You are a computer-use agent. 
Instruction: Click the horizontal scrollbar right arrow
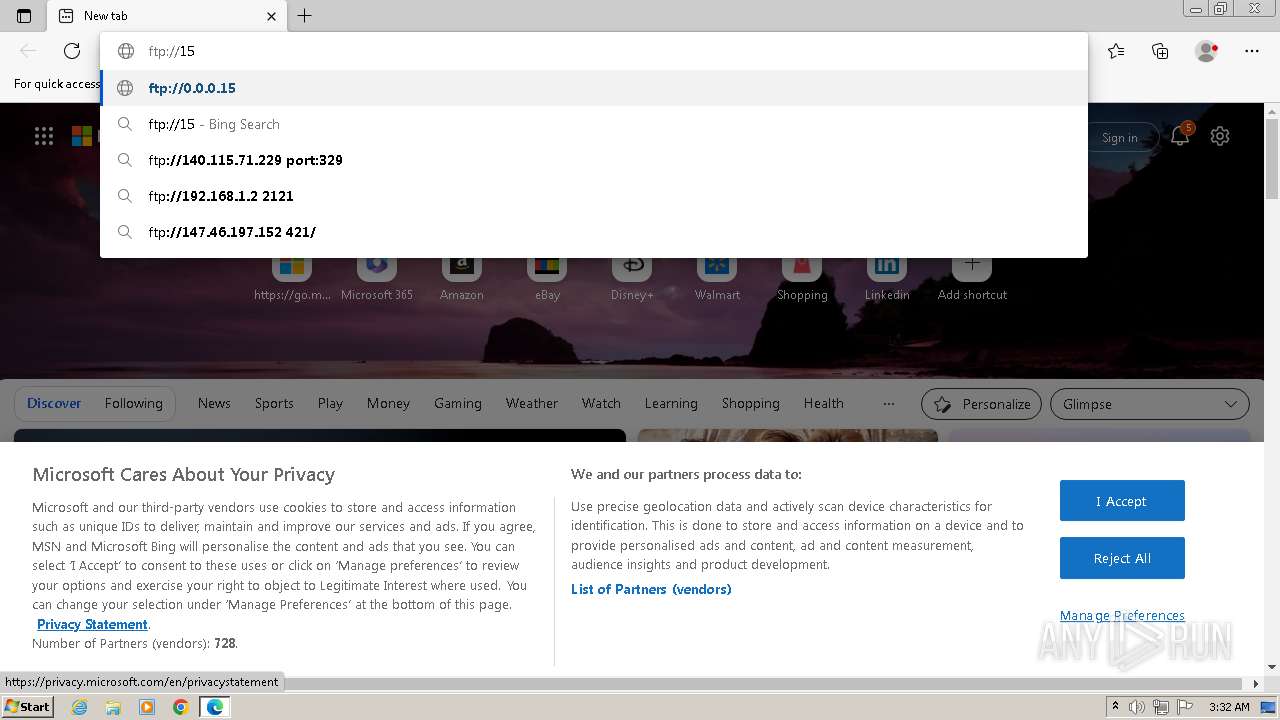pos(1257,684)
